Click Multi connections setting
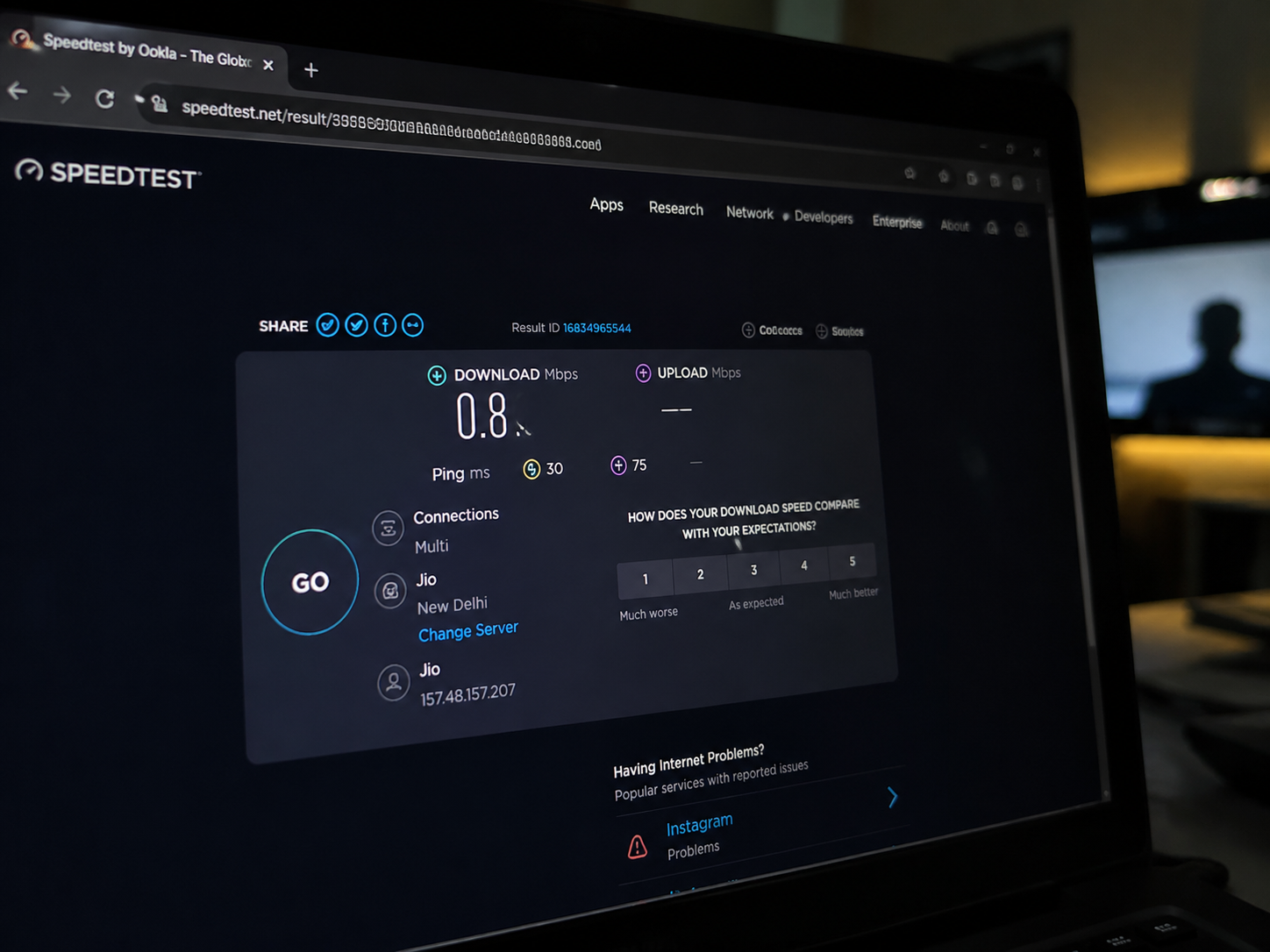Viewport: 1270px width, 952px height. click(x=431, y=546)
